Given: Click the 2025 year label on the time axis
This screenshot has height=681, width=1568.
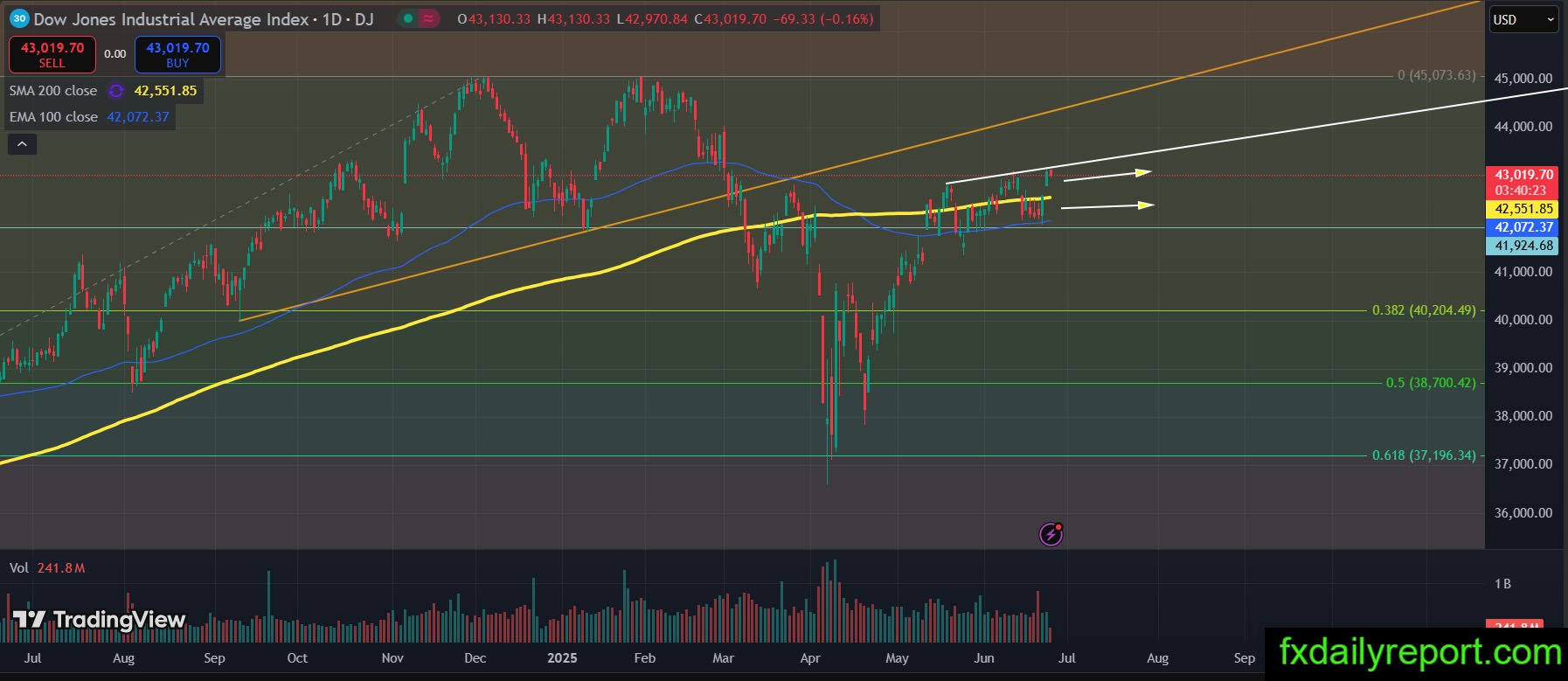Looking at the screenshot, I should coord(562,658).
